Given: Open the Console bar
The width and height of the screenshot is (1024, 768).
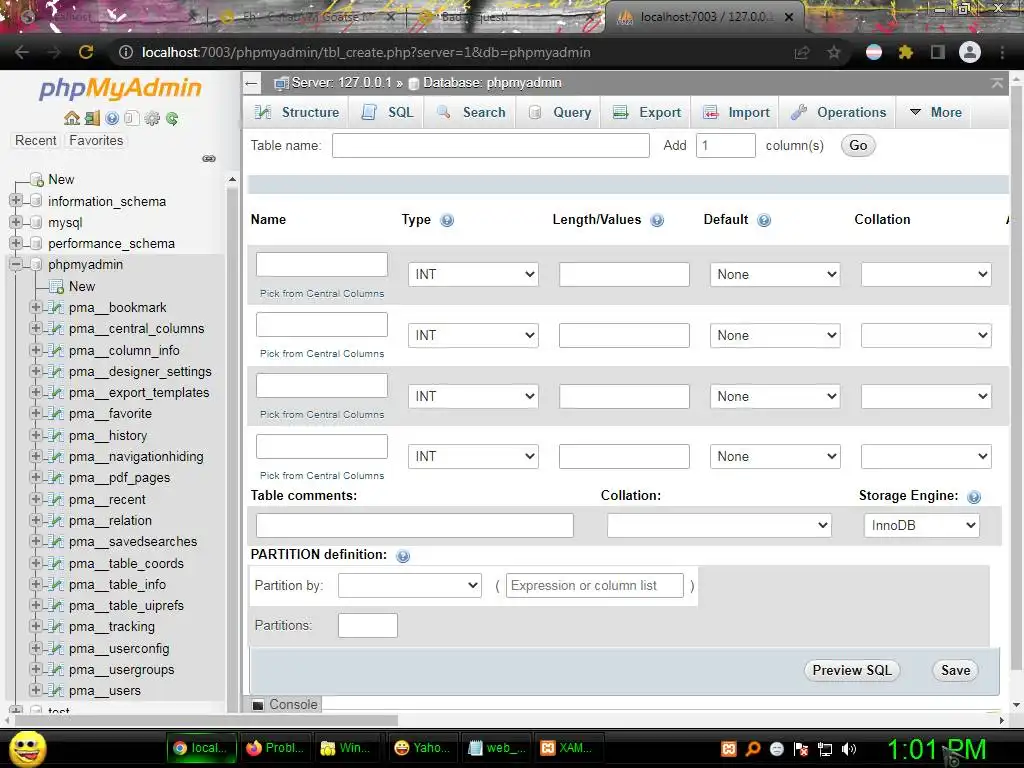Looking at the screenshot, I should tap(285, 705).
